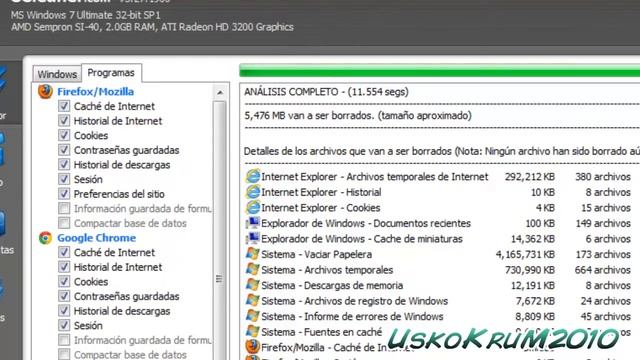Click the ANÁLISIS COMPLETO status line
This screenshot has height=360, width=640.
click(327, 92)
